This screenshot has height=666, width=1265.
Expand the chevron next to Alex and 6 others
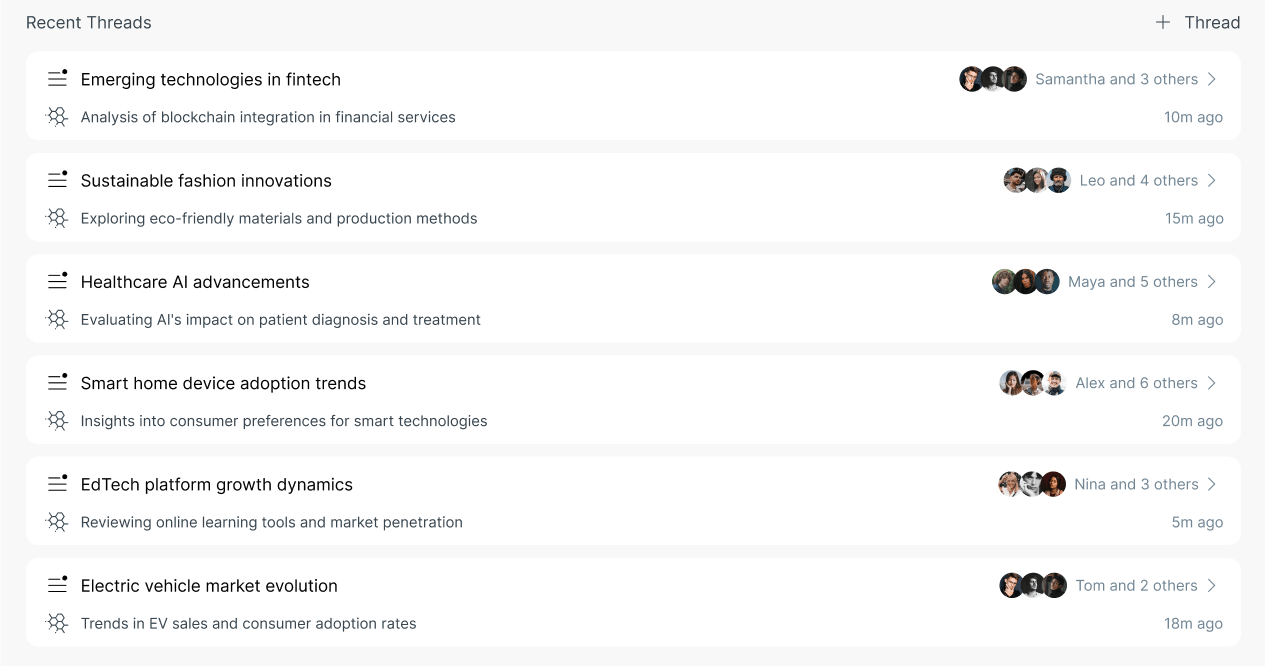(x=1212, y=383)
